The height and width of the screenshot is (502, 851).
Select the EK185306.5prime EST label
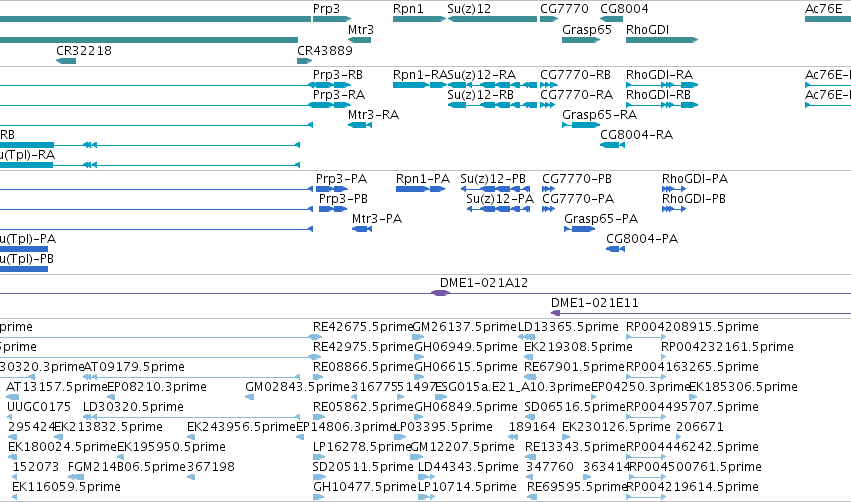tap(743, 387)
